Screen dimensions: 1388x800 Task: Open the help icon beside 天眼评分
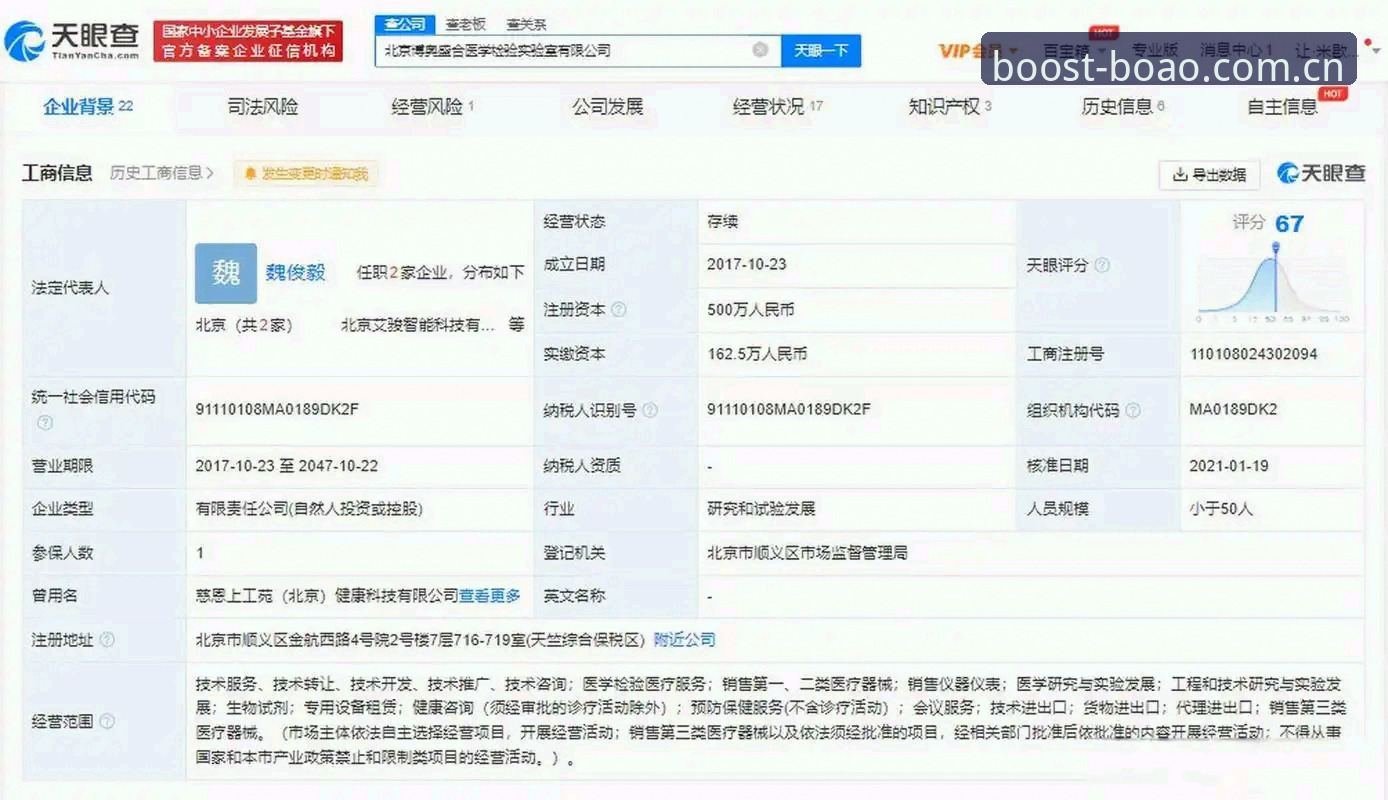coord(1102,265)
